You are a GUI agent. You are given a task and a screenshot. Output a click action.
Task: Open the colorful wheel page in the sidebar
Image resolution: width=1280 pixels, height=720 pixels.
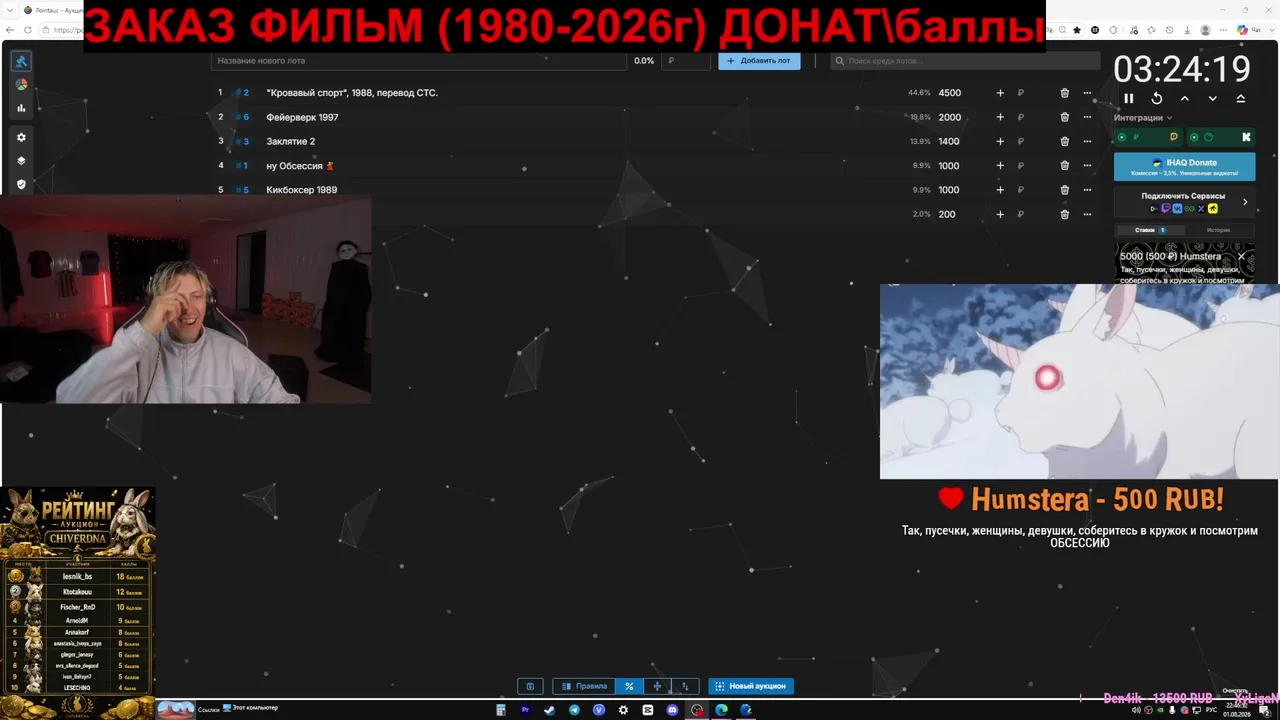coord(21,85)
